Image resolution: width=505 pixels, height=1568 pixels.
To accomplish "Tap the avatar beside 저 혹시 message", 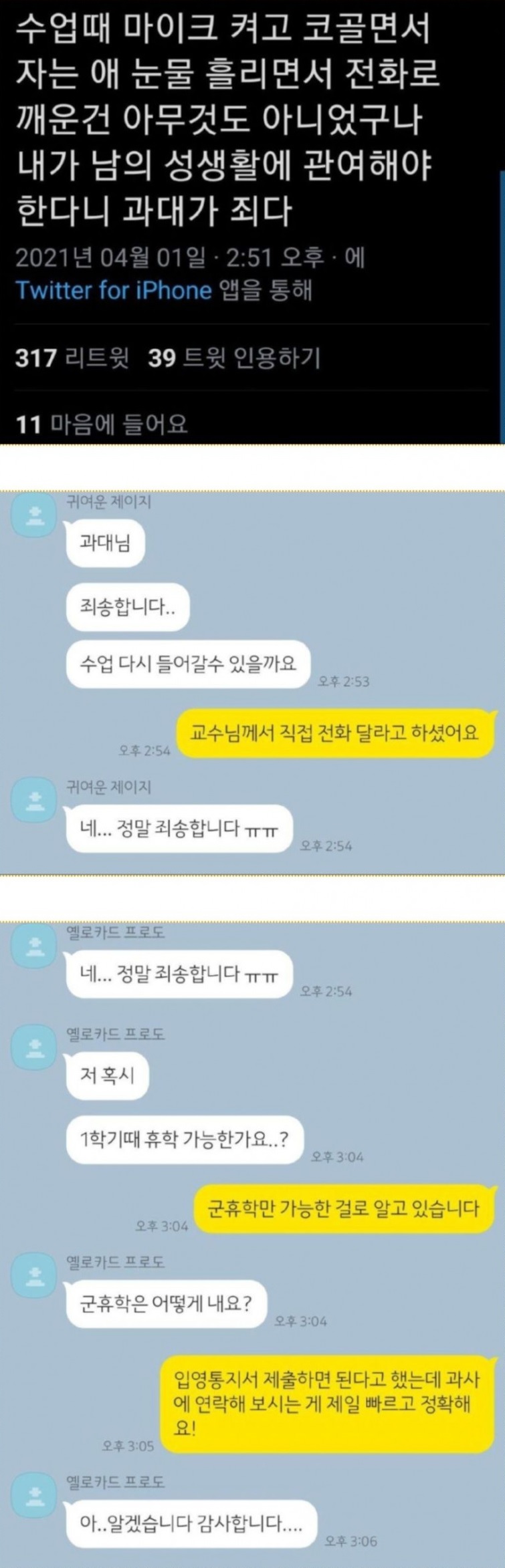I will point(34,1047).
